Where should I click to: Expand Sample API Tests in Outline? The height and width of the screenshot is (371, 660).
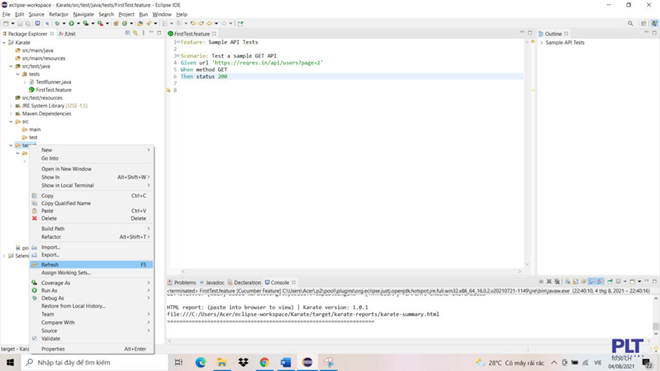[542, 43]
